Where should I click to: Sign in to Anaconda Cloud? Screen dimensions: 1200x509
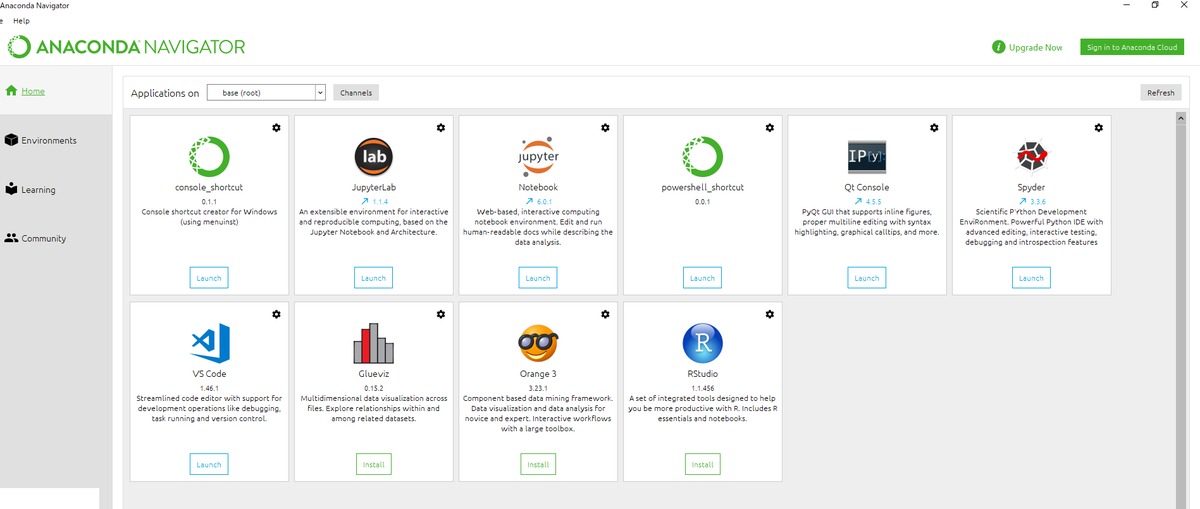(x=1132, y=47)
